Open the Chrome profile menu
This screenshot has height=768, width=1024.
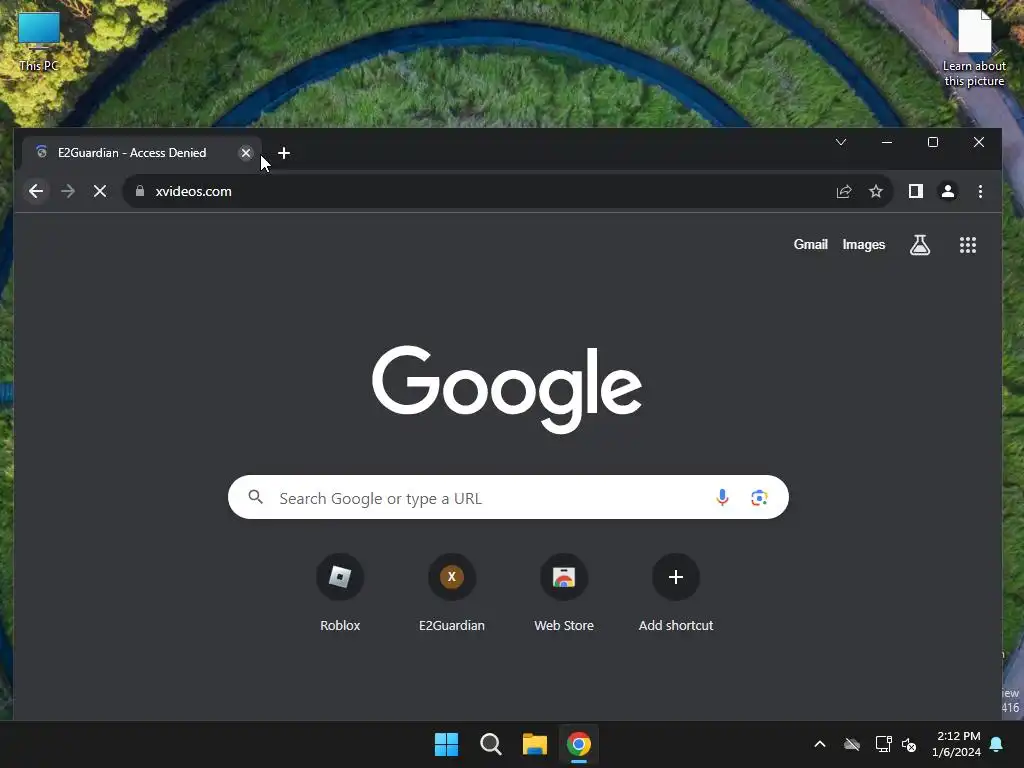click(x=948, y=191)
